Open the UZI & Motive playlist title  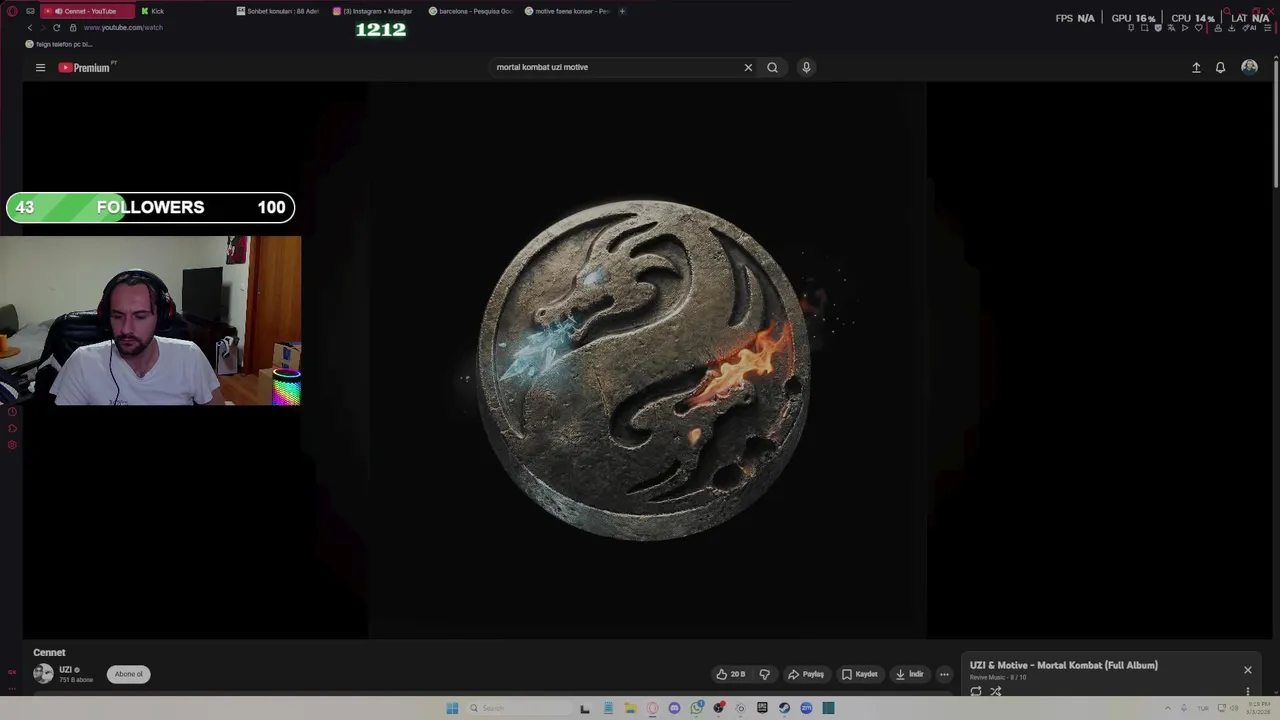pos(1063,665)
